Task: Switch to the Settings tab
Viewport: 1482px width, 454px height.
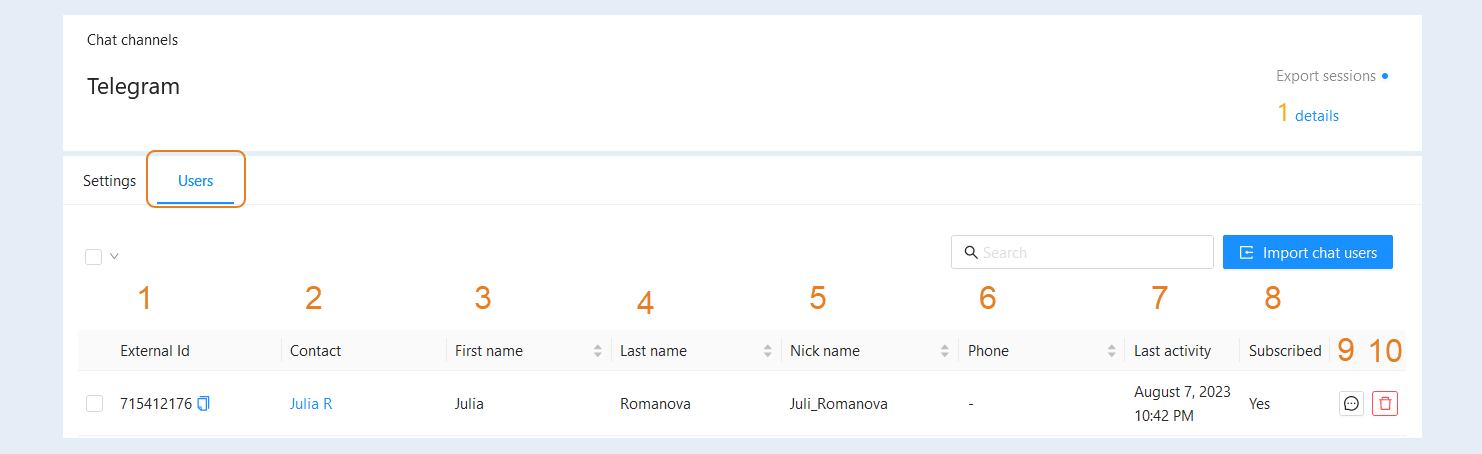Action: 109,181
